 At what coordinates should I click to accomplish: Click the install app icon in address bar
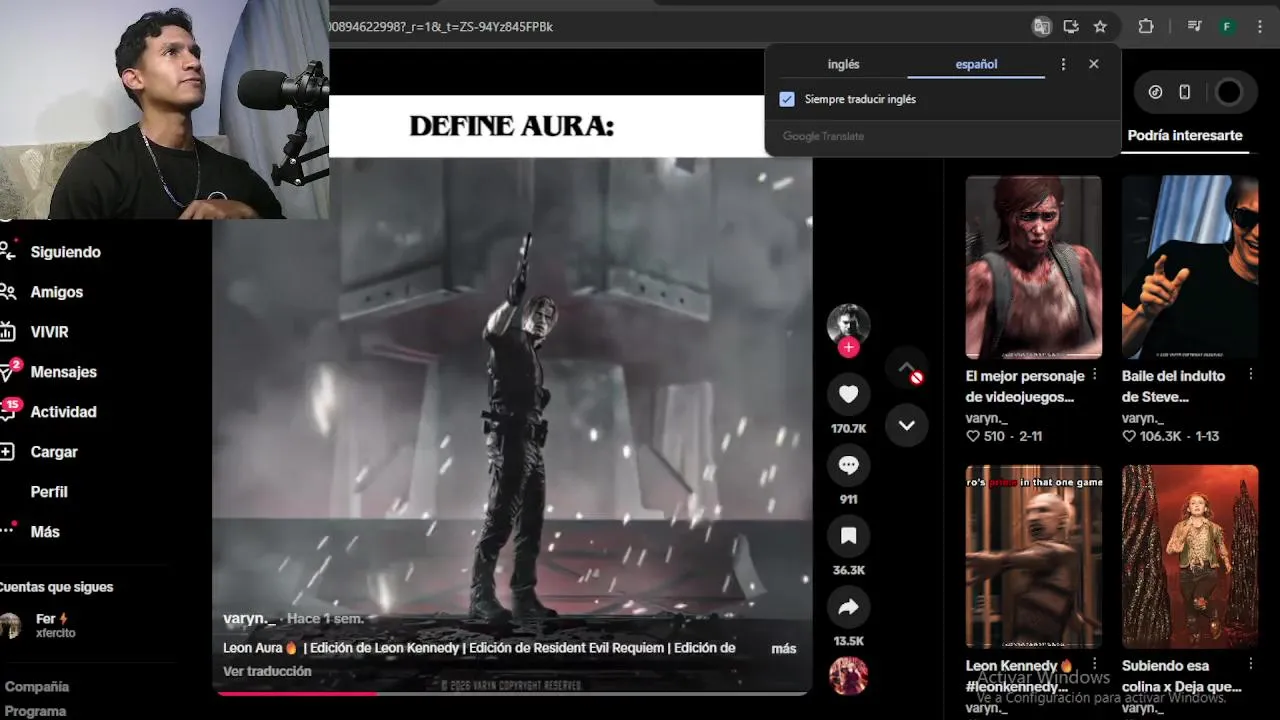1071,27
